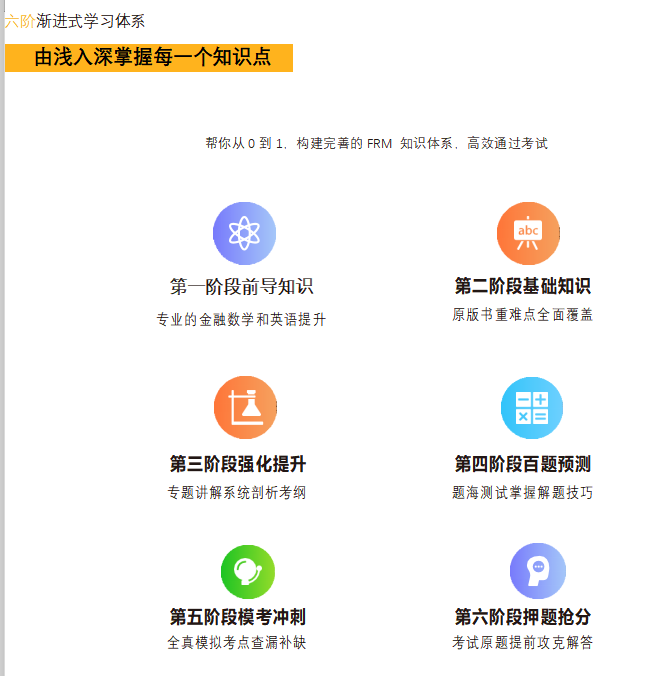Click the 帮你从 0 到 1 subtitle line
Screen dimensions: 665x676
(x=376, y=144)
